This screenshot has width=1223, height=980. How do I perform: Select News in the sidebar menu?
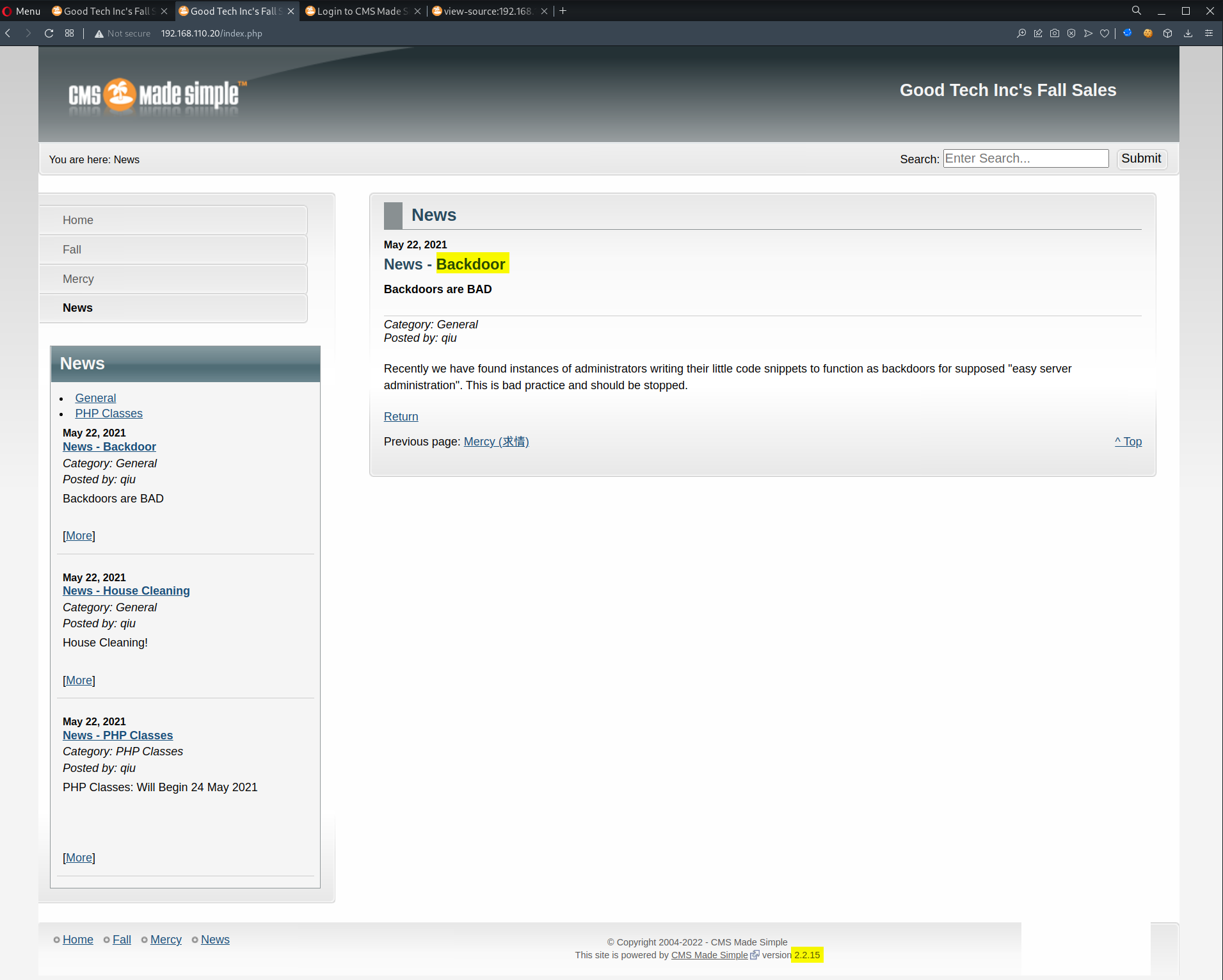pos(173,308)
